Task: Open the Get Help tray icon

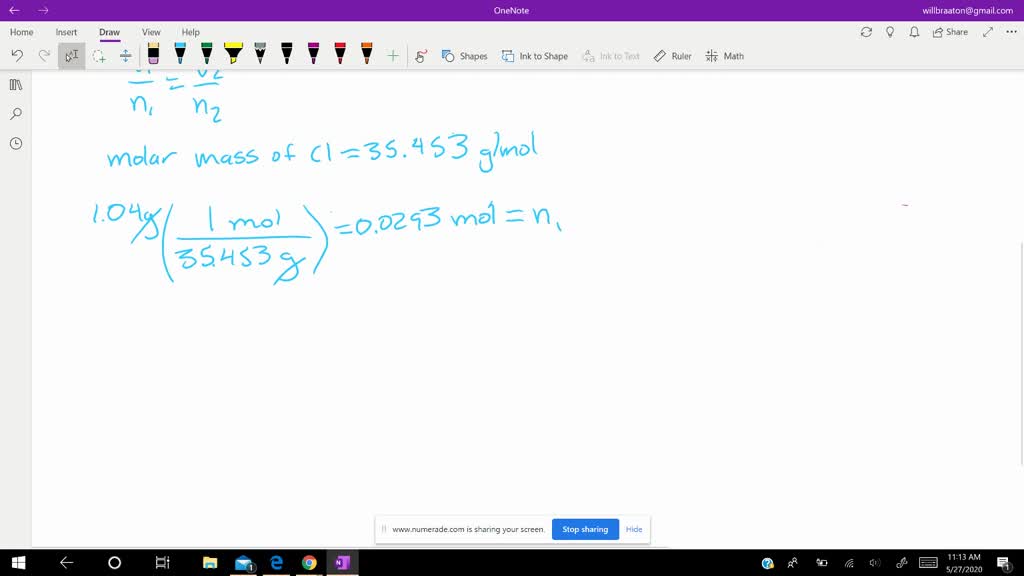Action: pyautogui.click(x=767, y=562)
